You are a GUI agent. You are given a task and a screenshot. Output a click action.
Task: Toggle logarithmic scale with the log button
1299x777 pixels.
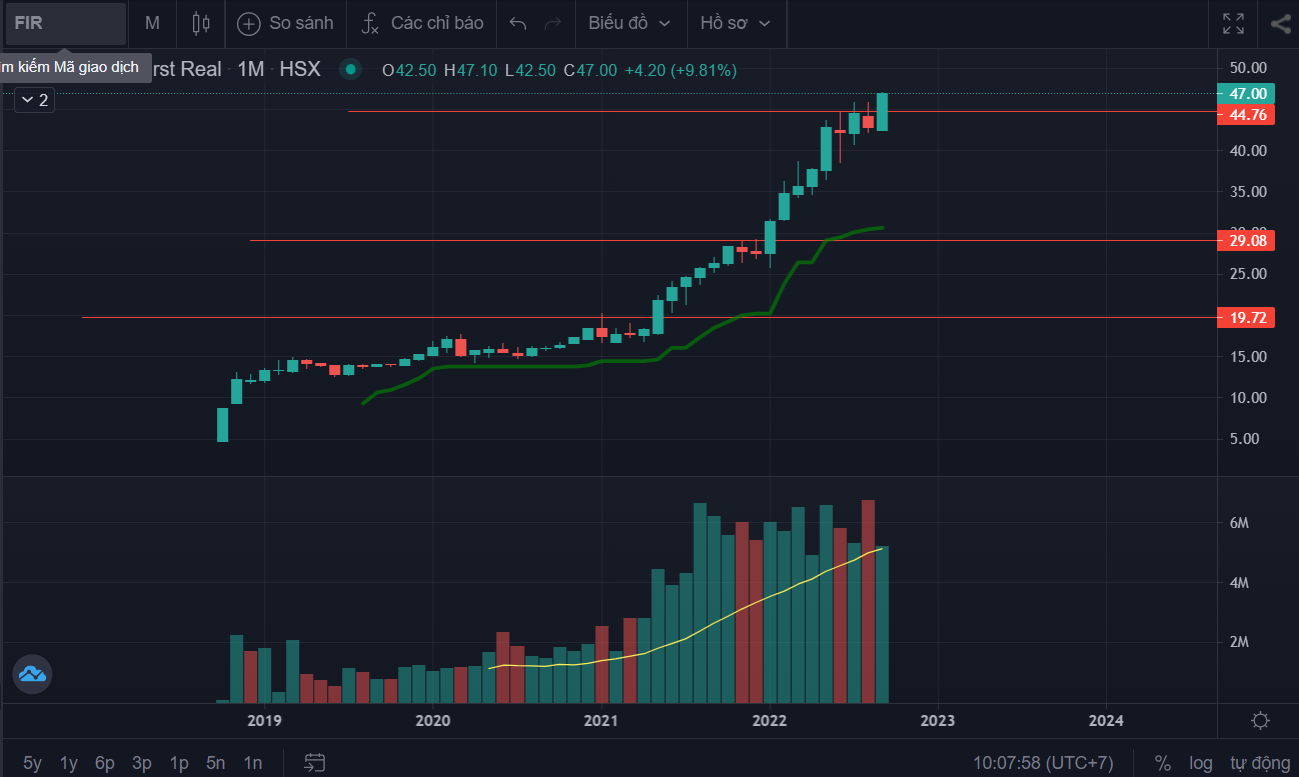click(1201, 763)
